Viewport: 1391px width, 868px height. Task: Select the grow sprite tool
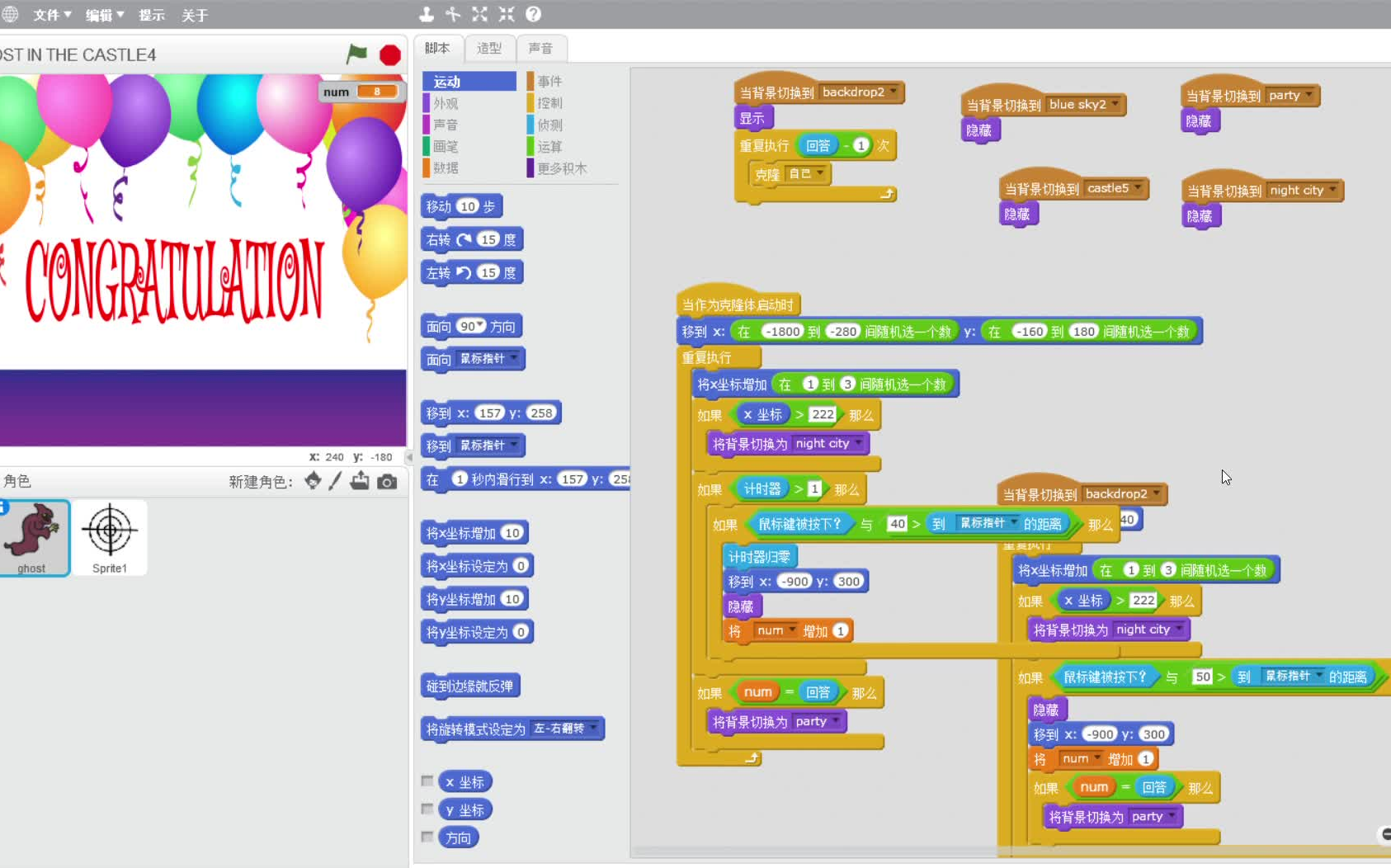coord(480,13)
